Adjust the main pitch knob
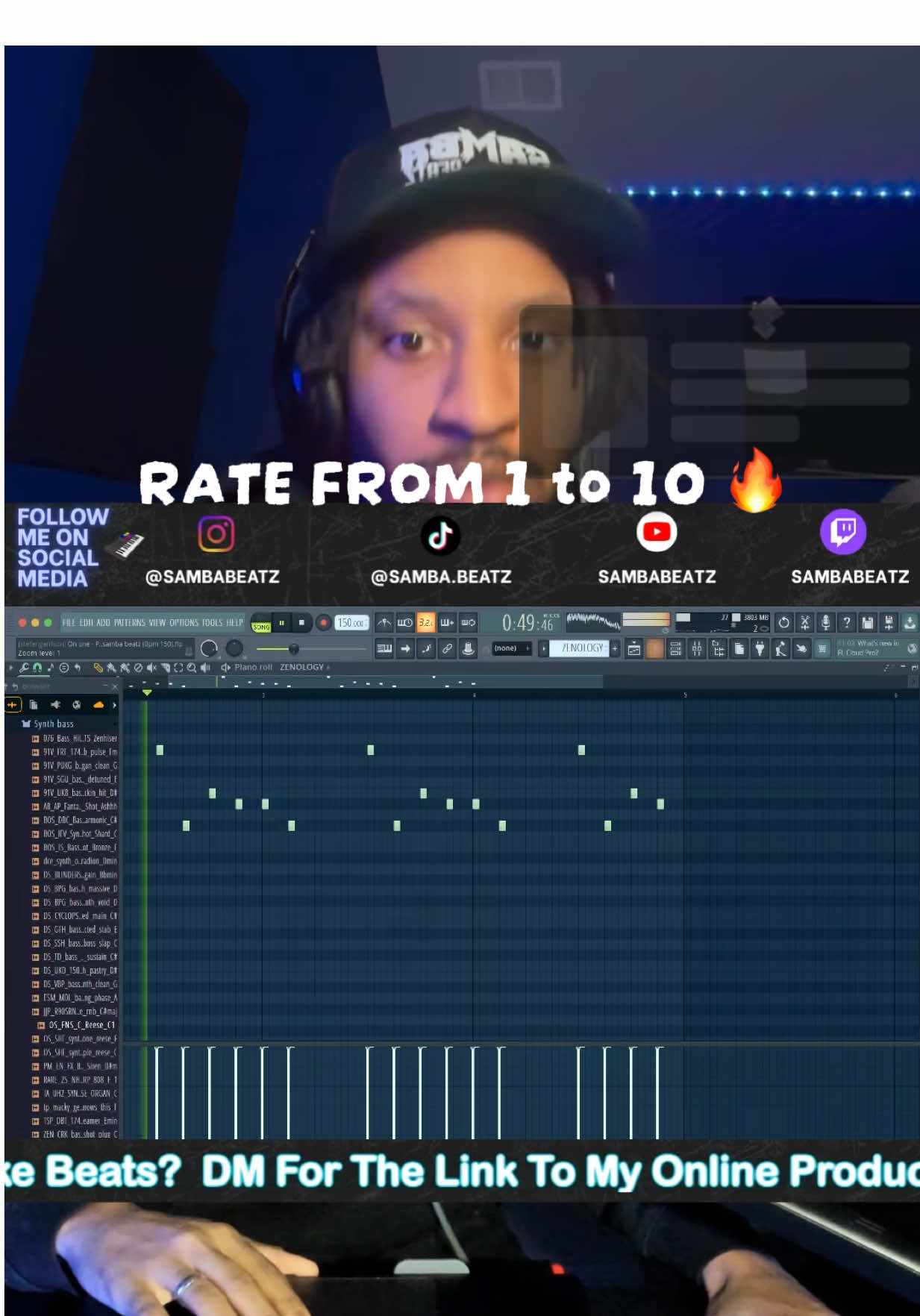 (x=234, y=648)
